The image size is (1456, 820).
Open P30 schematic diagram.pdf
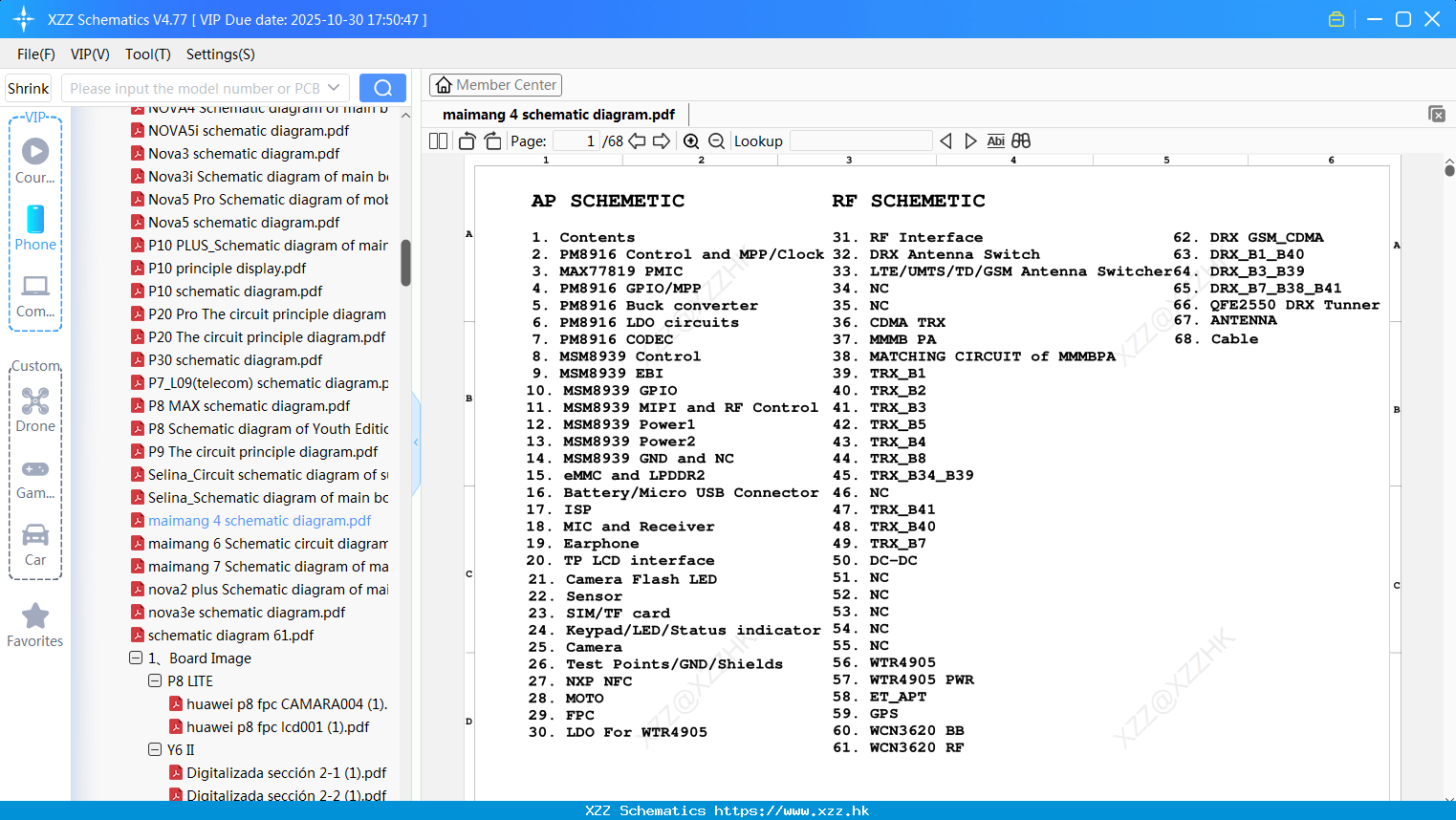(235, 359)
